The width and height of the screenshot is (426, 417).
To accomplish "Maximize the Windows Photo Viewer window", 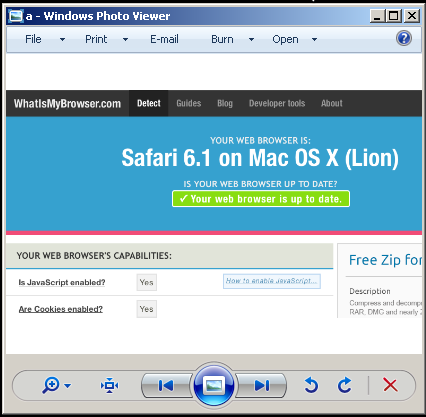I will [x=394, y=16].
